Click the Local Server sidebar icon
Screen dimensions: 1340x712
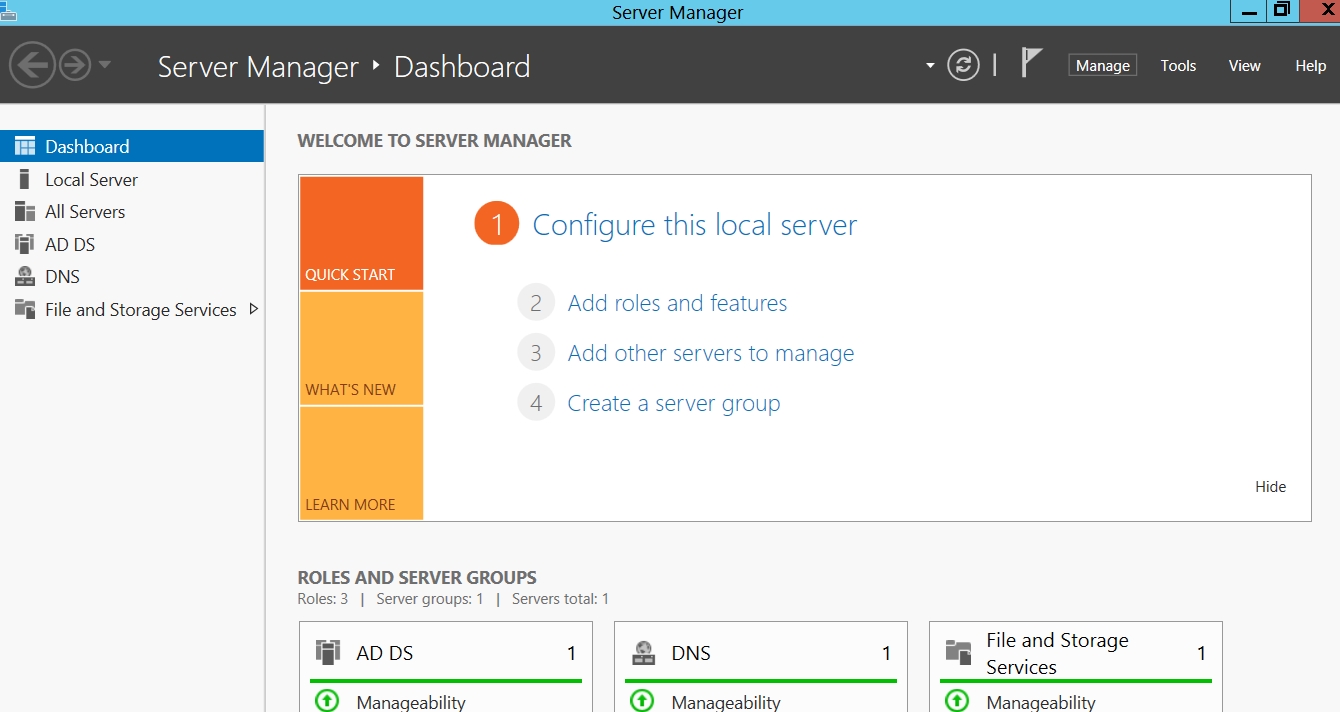(x=25, y=180)
